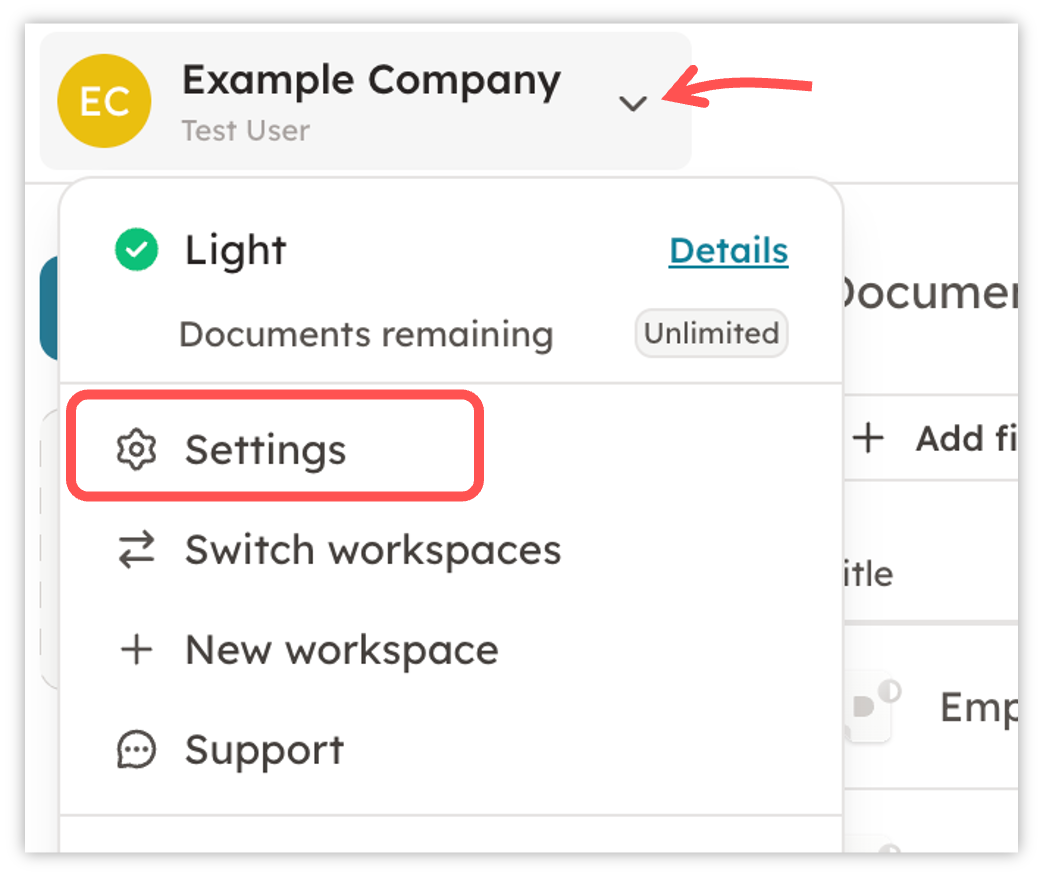1045x880 pixels.
Task: Click the Test User subtitle text
Action: [x=246, y=131]
